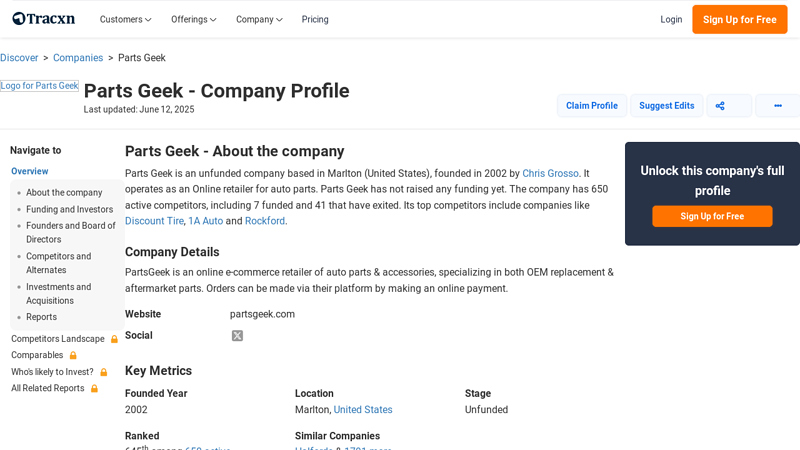This screenshot has width=800, height=450.
Task: Open the Chris Grosso founder link
Action: tap(550, 173)
